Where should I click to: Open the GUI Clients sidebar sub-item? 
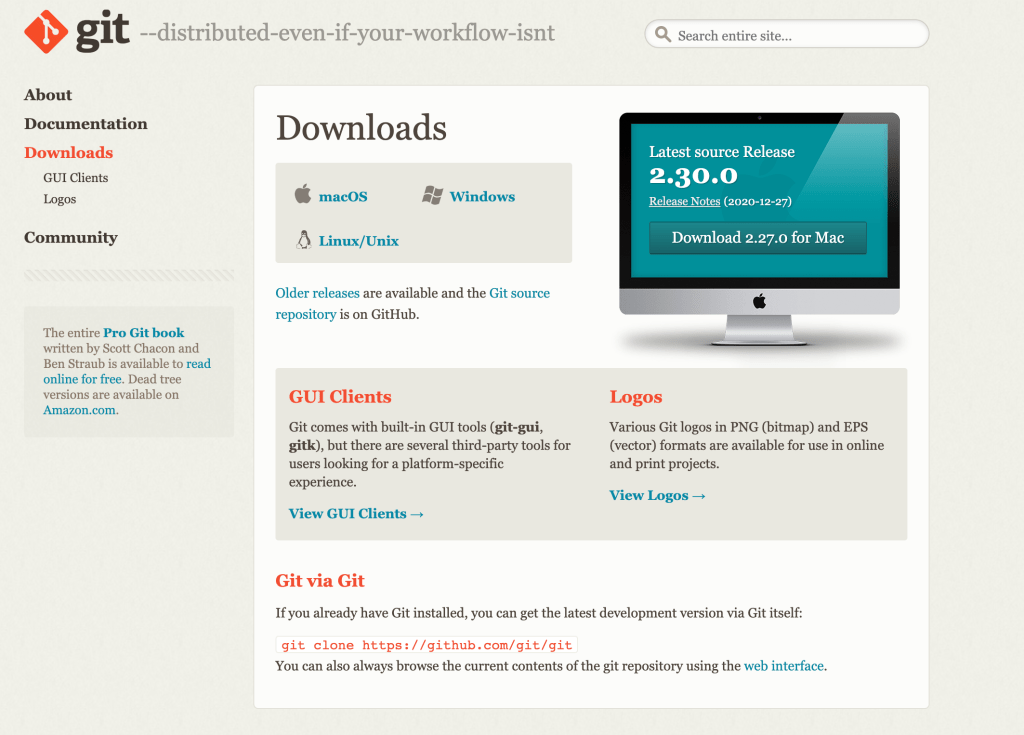point(76,178)
